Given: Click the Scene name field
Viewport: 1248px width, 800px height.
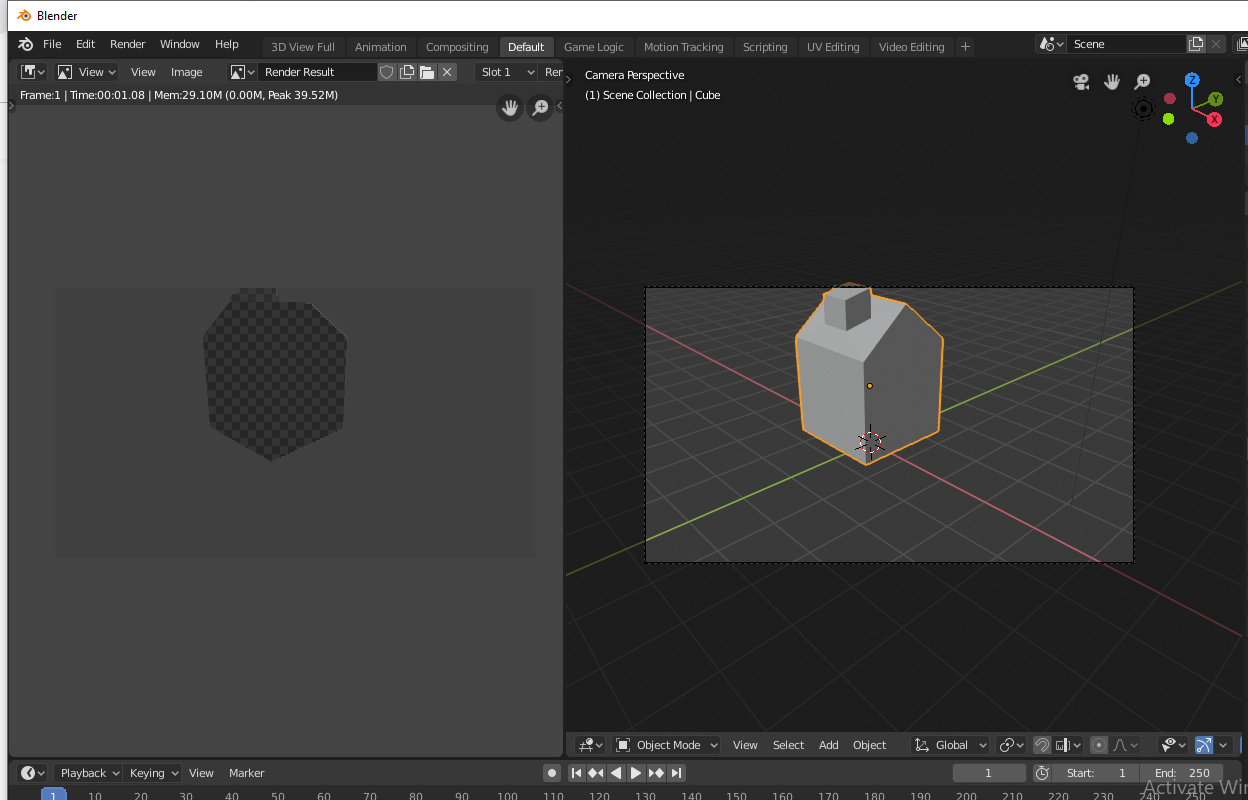Looking at the screenshot, I should tap(1127, 44).
